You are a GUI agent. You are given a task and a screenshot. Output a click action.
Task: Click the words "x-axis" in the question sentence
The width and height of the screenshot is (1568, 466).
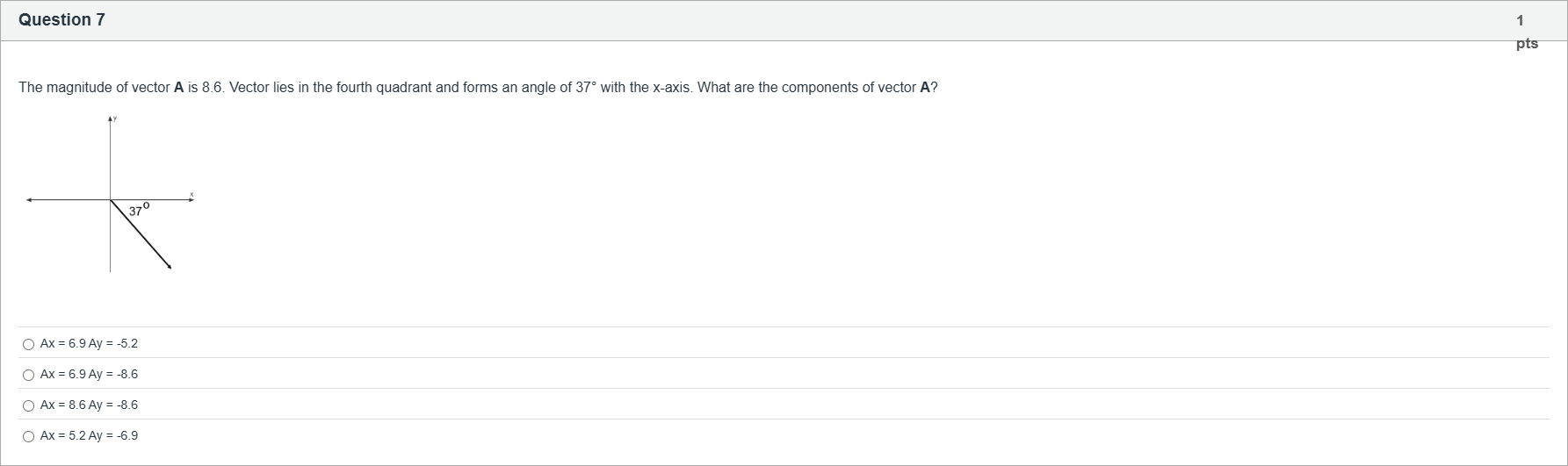(x=671, y=88)
